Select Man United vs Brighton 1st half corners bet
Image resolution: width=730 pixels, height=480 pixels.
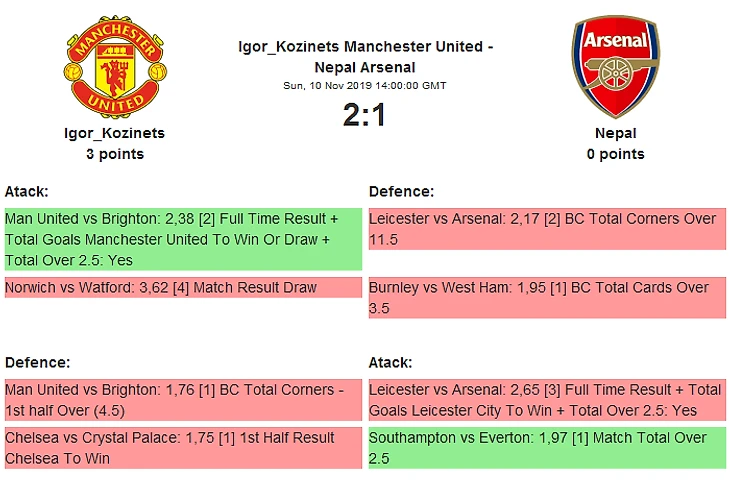click(x=181, y=399)
